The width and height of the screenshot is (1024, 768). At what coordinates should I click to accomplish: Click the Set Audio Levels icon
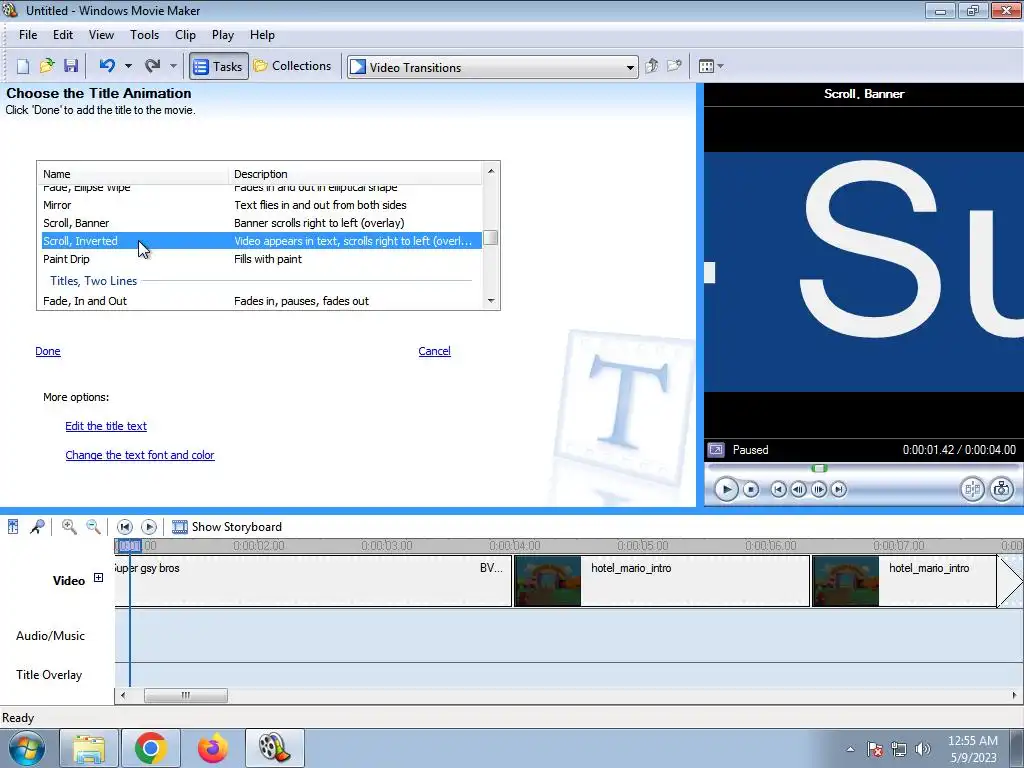(13, 527)
